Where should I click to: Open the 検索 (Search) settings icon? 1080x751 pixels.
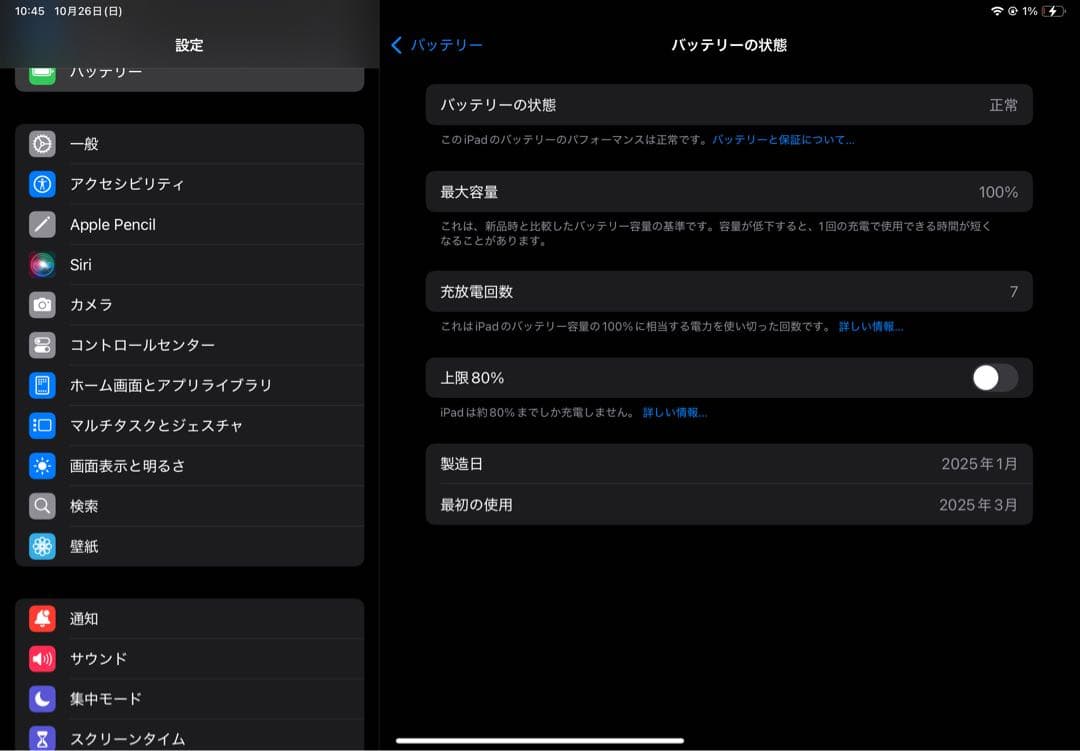point(42,506)
